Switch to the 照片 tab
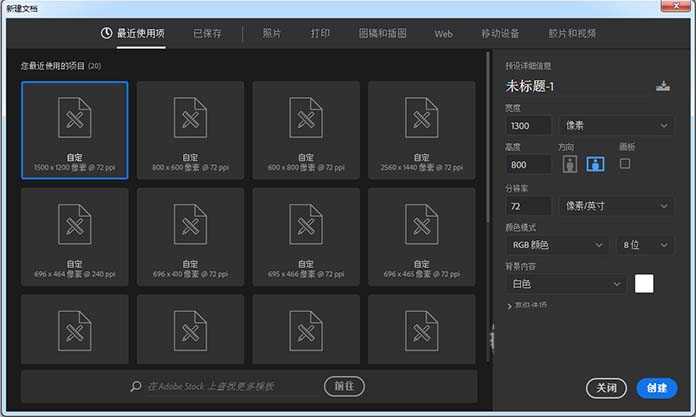The height and width of the screenshot is (417, 696). 272,33
